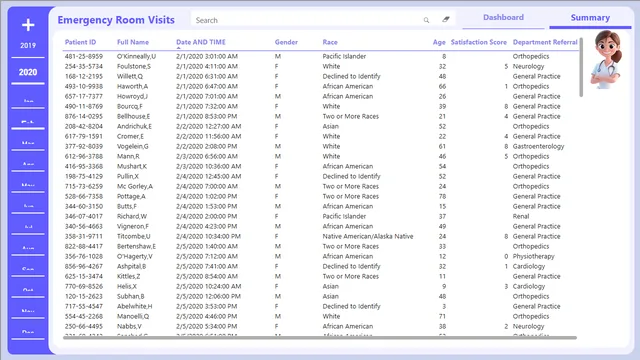
Task: Select the name Andrichuk,E
Action: coord(134,126)
